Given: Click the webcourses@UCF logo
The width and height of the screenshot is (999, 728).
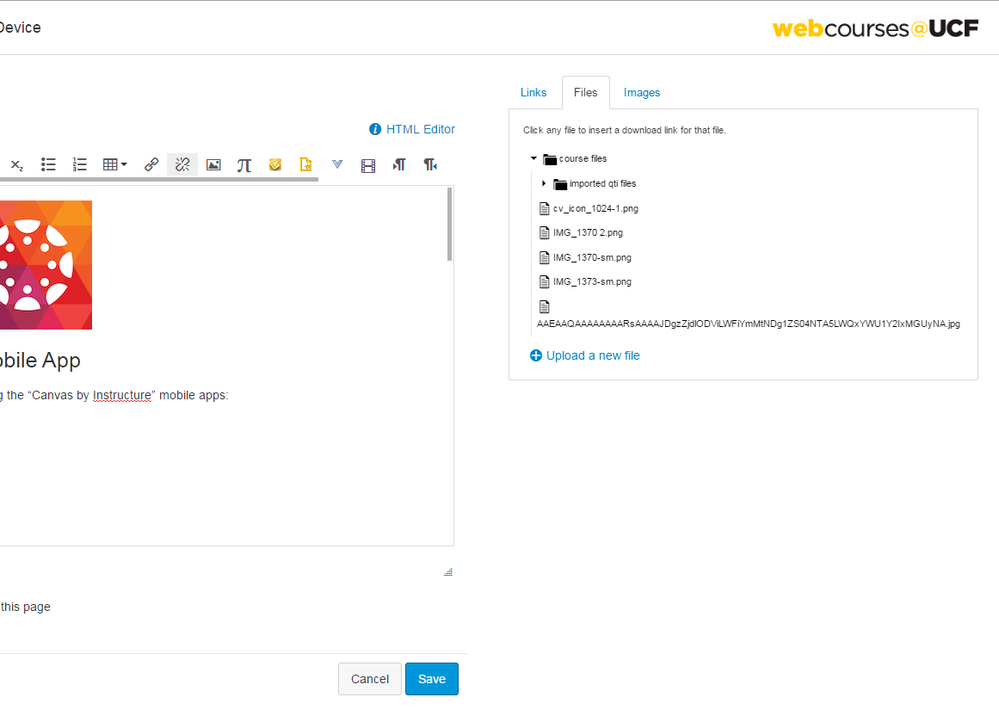Looking at the screenshot, I should 875,28.
